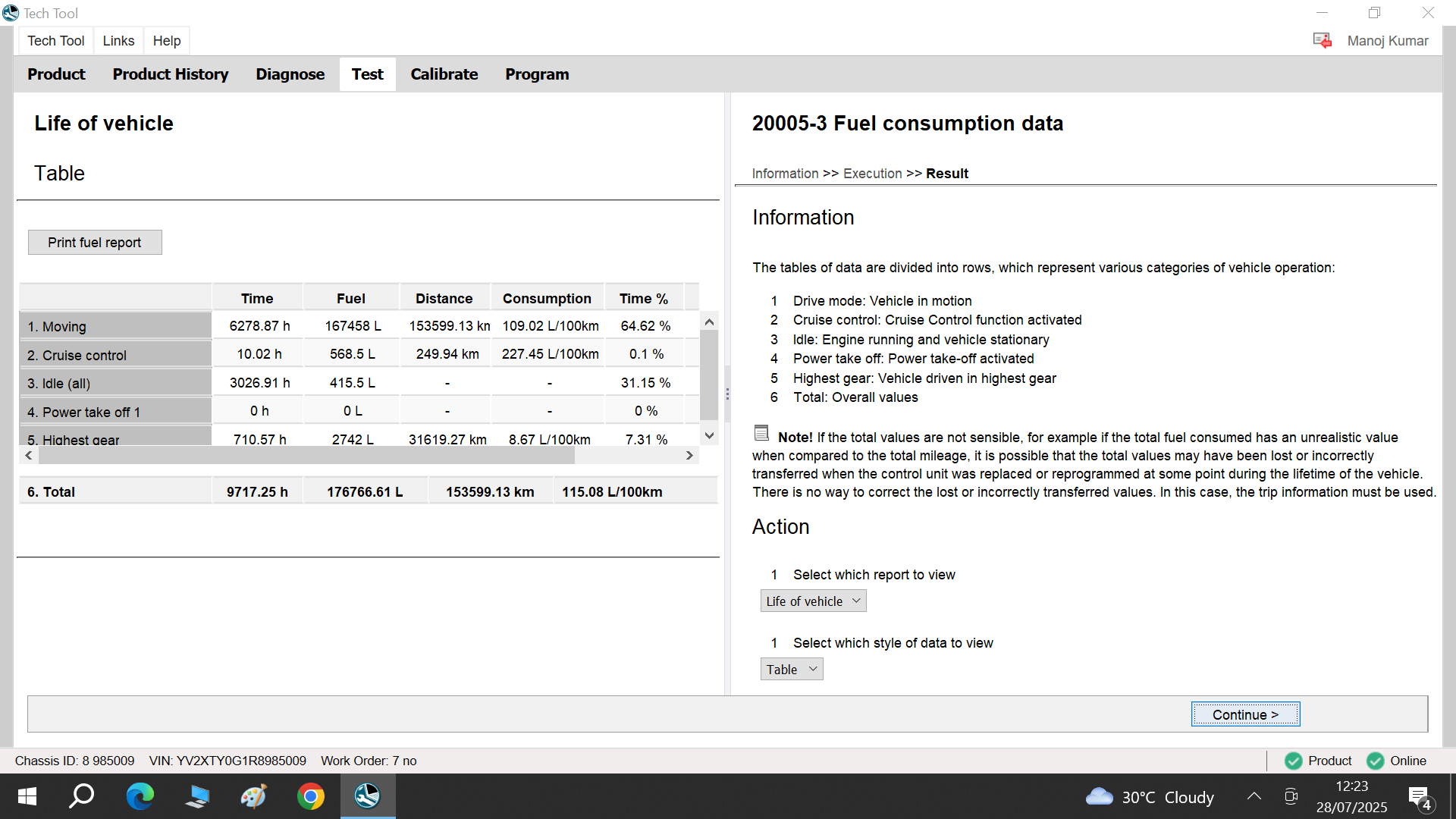Open Tech Tool app in taskbar
1456x819 pixels.
[x=367, y=796]
